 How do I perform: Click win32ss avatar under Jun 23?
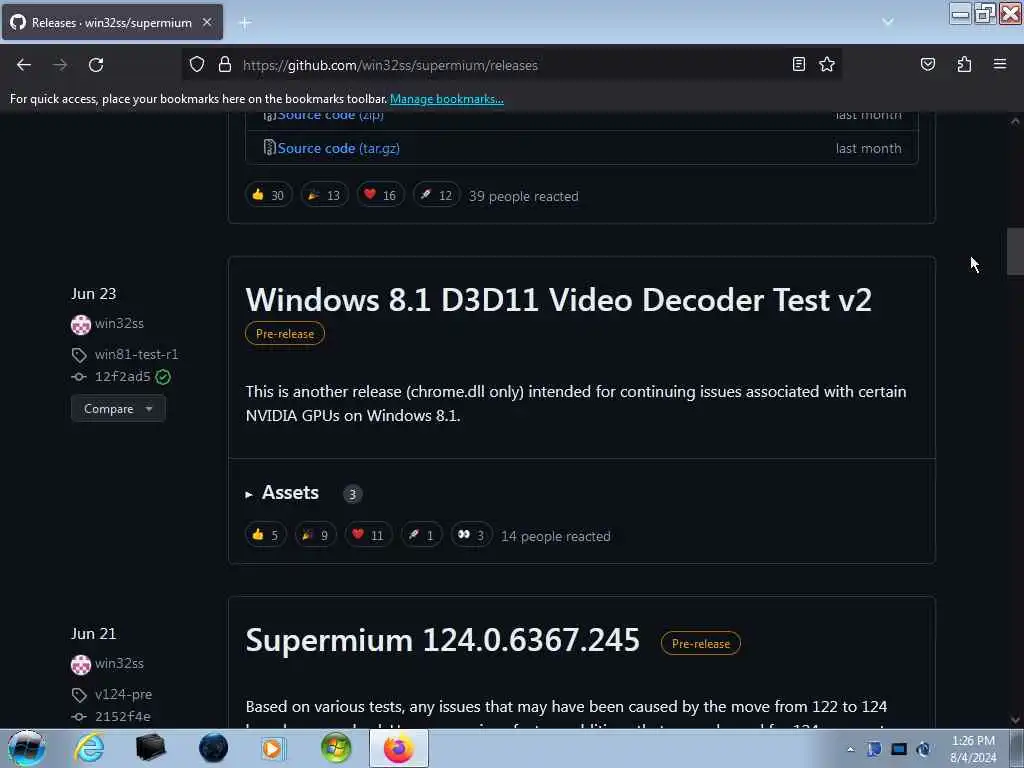(80, 324)
